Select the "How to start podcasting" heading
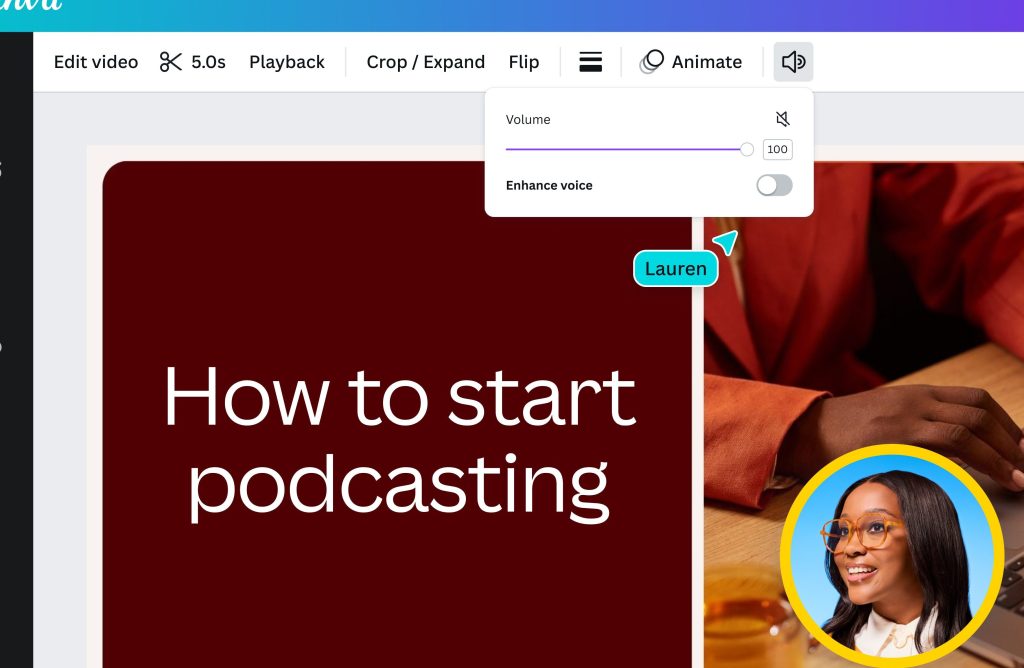 point(399,440)
